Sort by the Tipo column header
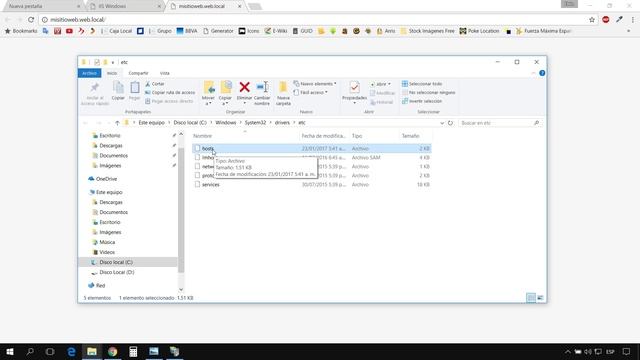 coord(374,136)
